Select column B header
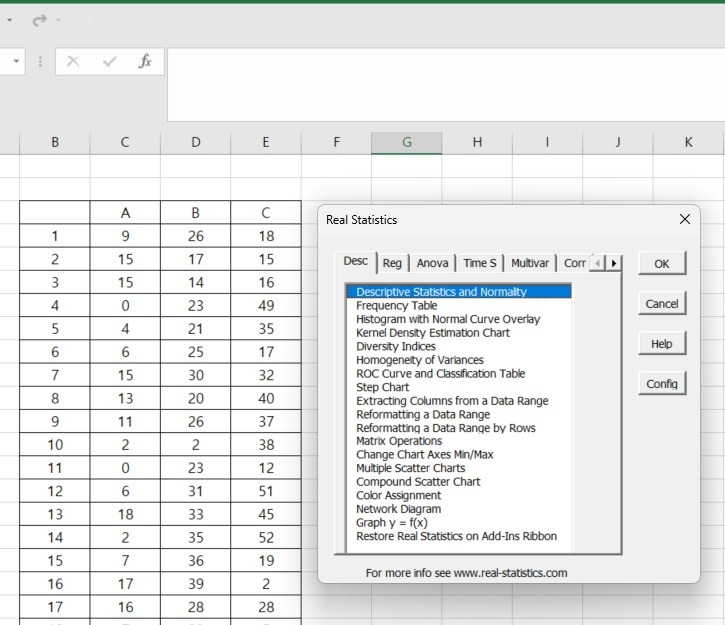Viewport: 725px width, 625px height. pyautogui.click(x=55, y=142)
